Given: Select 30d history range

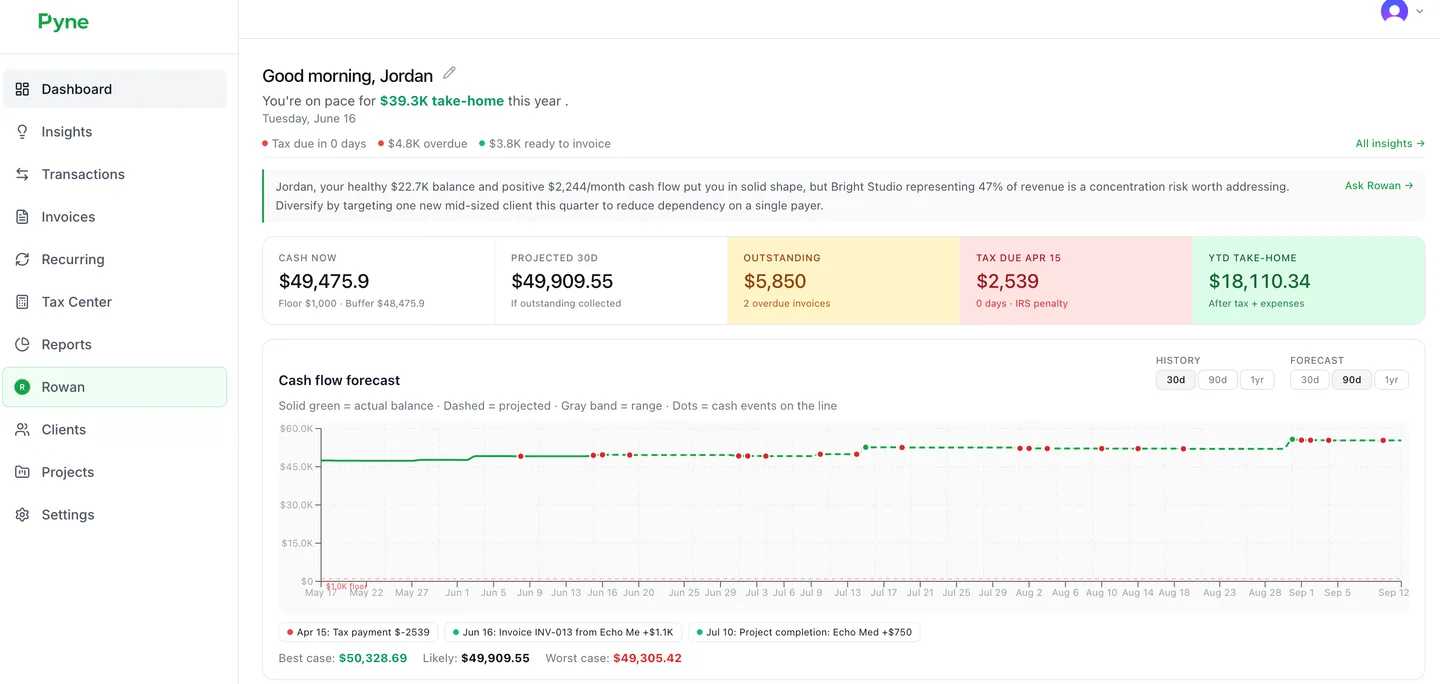Looking at the screenshot, I should click(x=1175, y=380).
